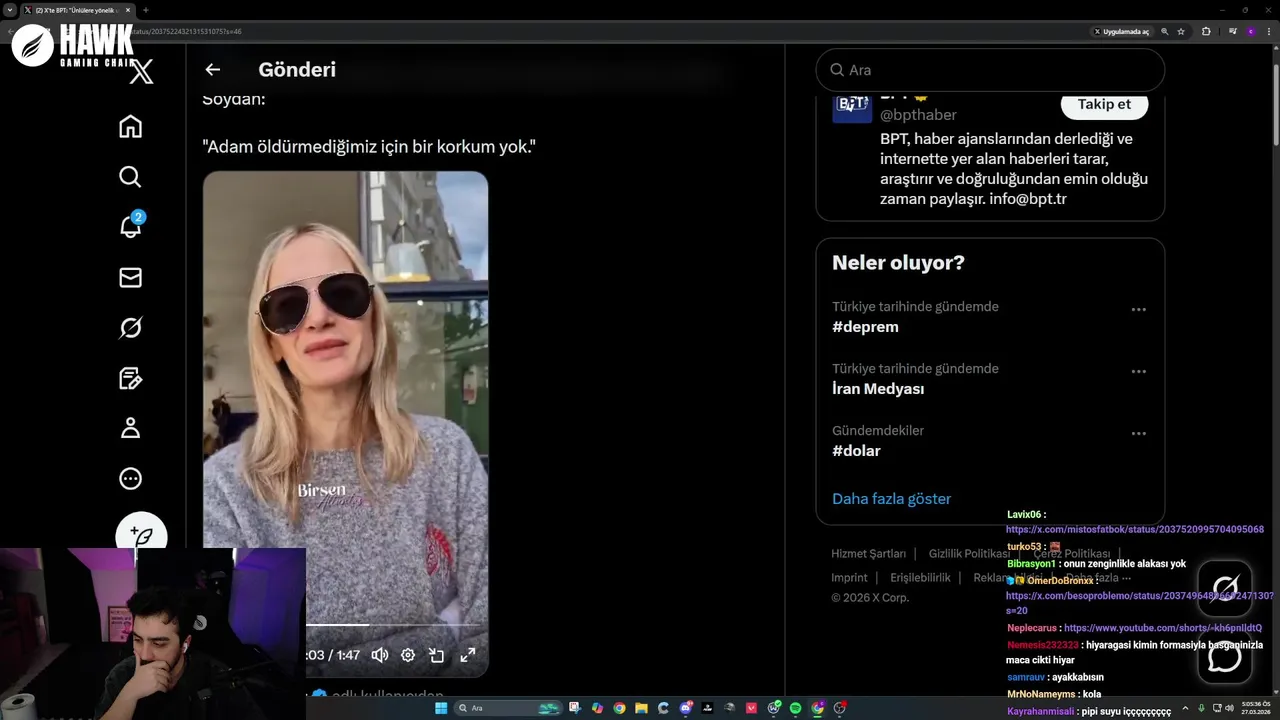Open the İran Medyası trending topic
1280x720 pixels.
[878, 389]
